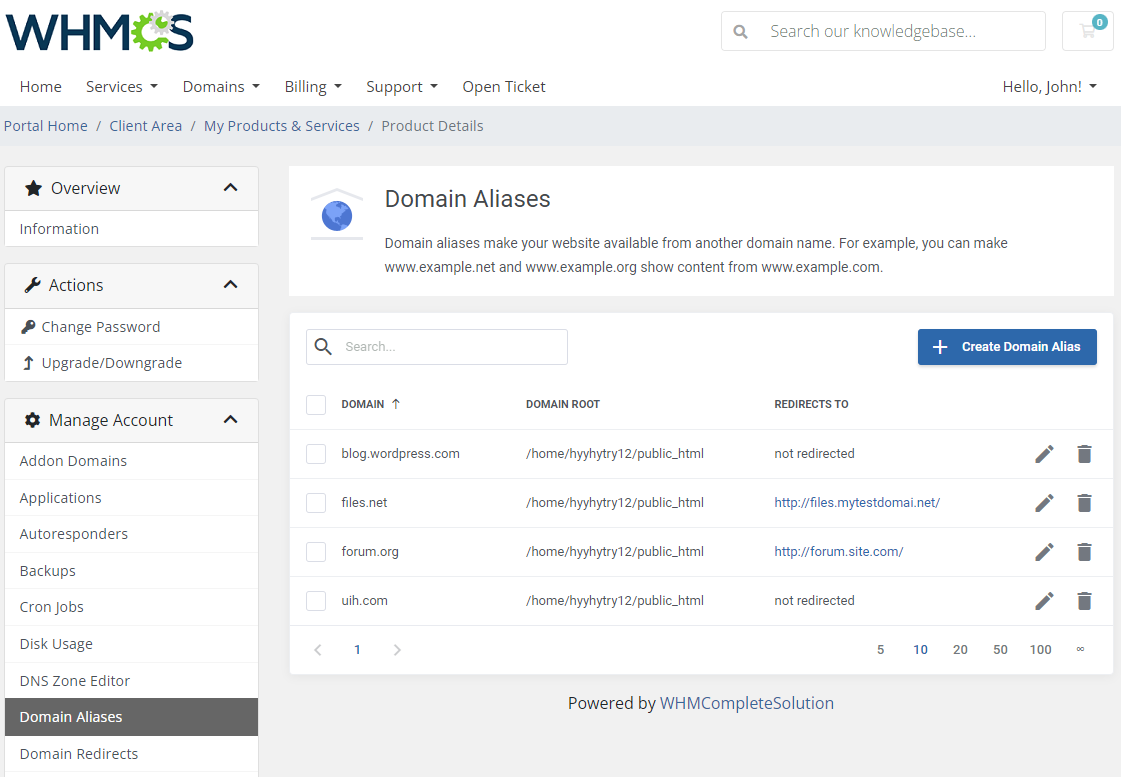Go to the previous page arrow
1121x777 pixels.
pos(318,650)
